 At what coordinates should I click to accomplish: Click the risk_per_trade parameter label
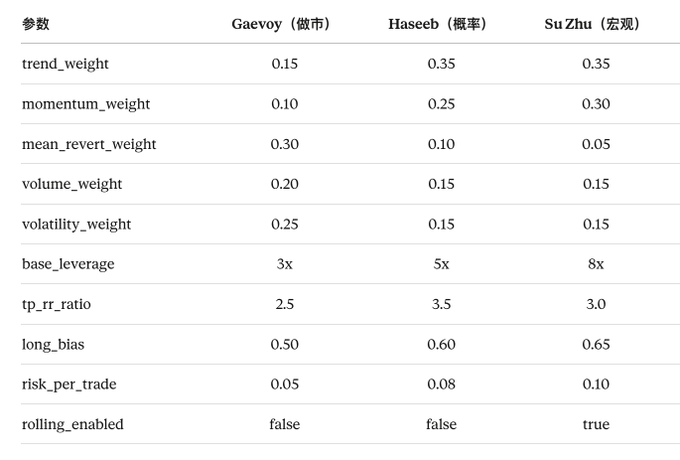(x=69, y=385)
